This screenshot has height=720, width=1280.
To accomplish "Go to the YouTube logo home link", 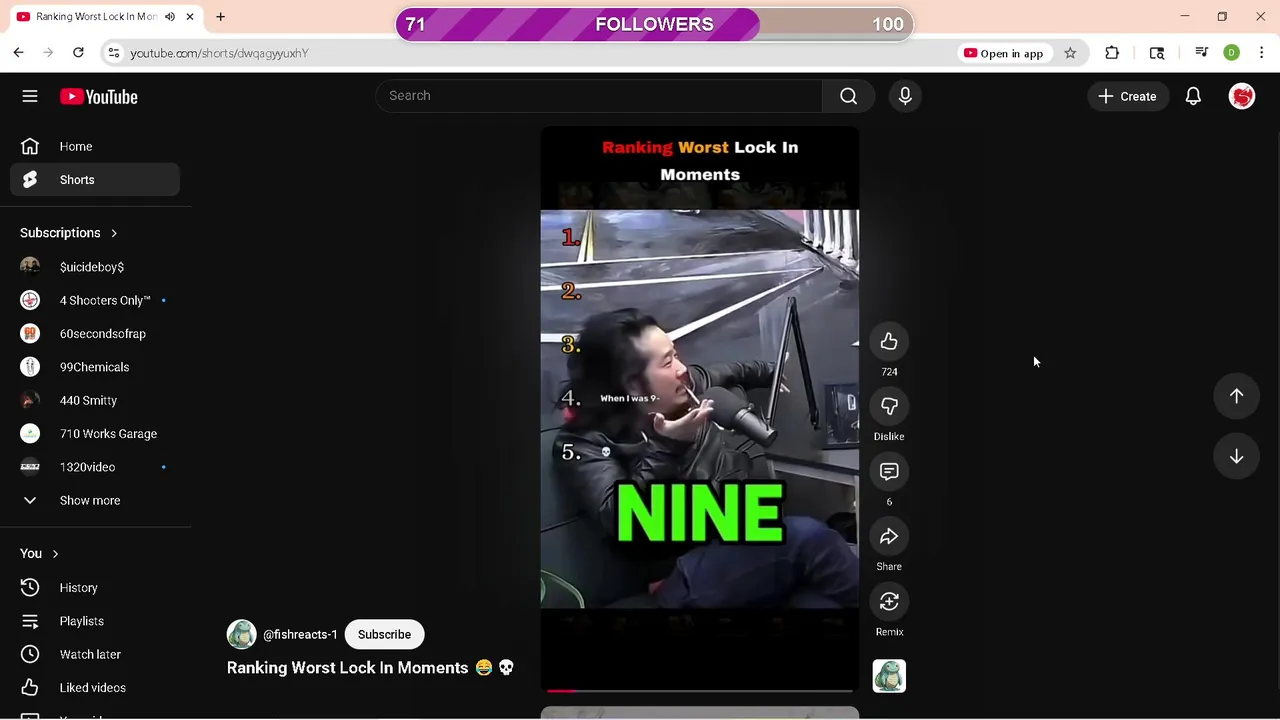I will point(98,96).
